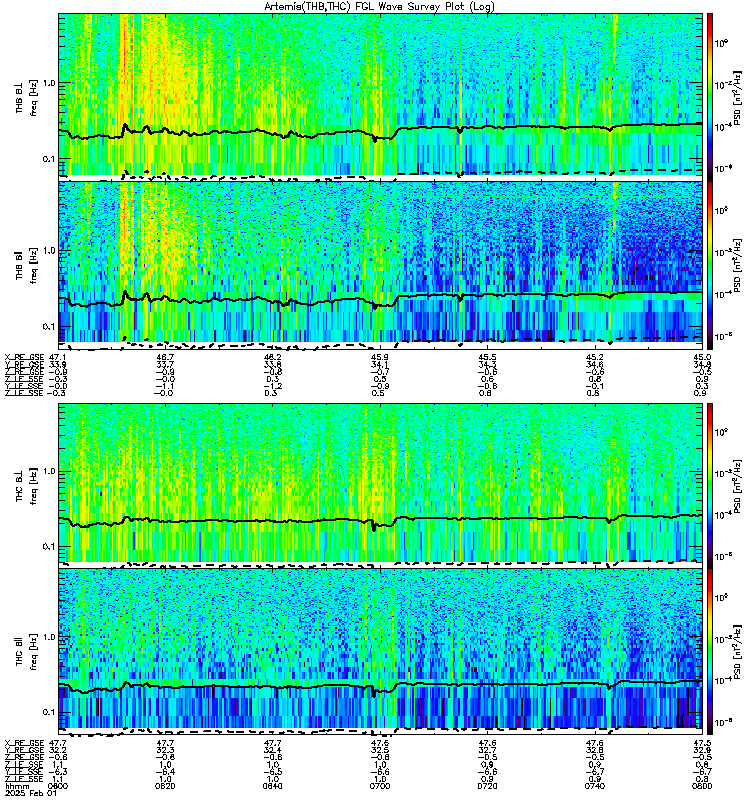Click the 0720 time axis label
Viewport: 750px width, 800px height.
click(x=487, y=786)
